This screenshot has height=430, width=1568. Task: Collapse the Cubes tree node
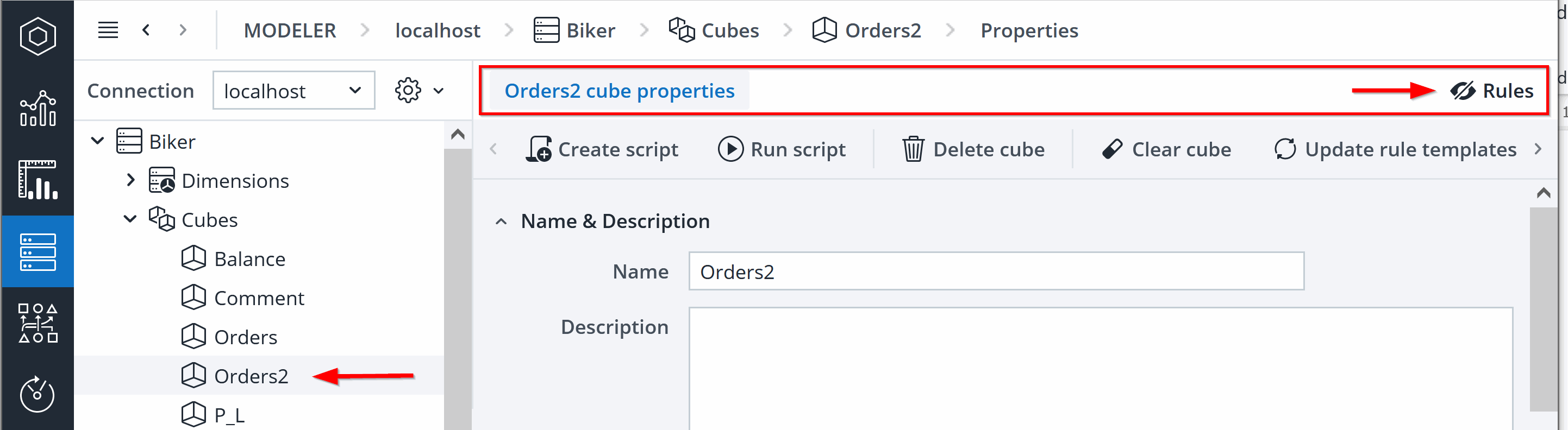[130, 219]
